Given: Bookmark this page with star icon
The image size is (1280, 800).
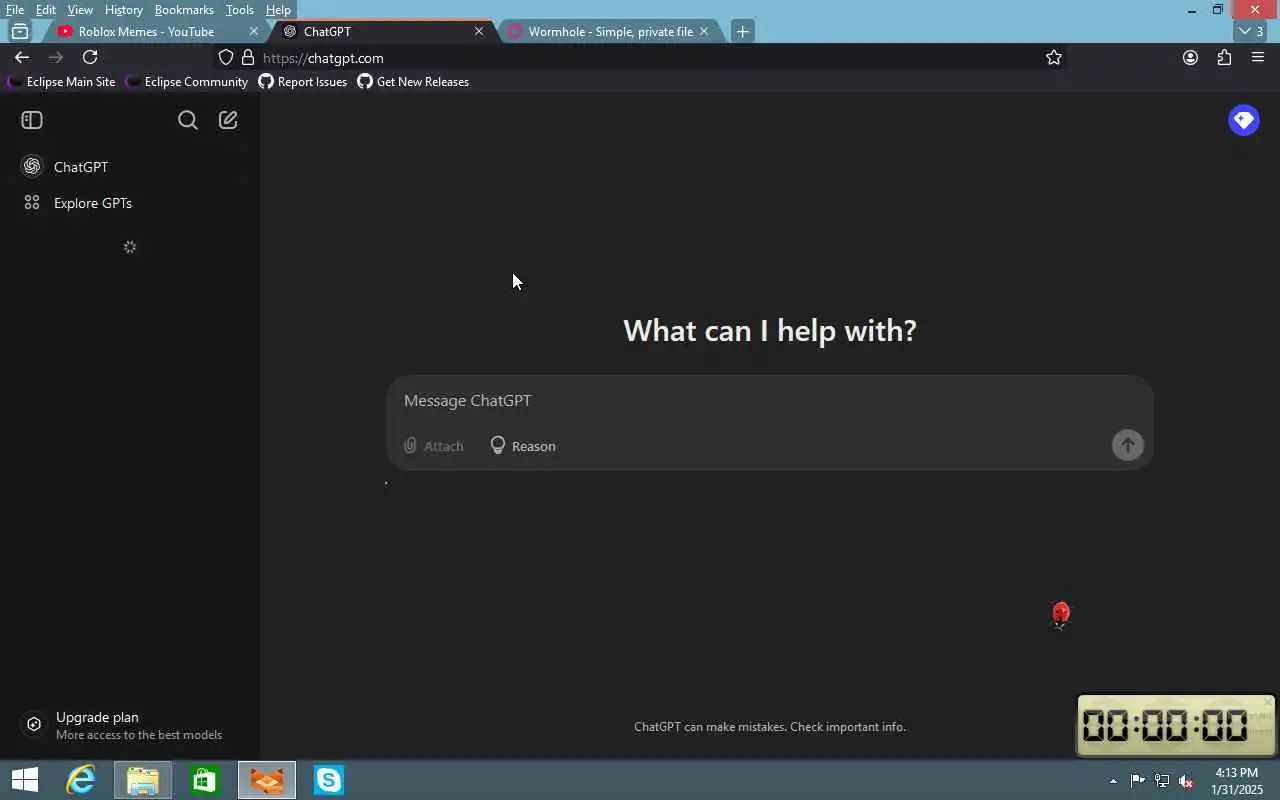Looking at the screenshot, I should (x=1054, y=58).
